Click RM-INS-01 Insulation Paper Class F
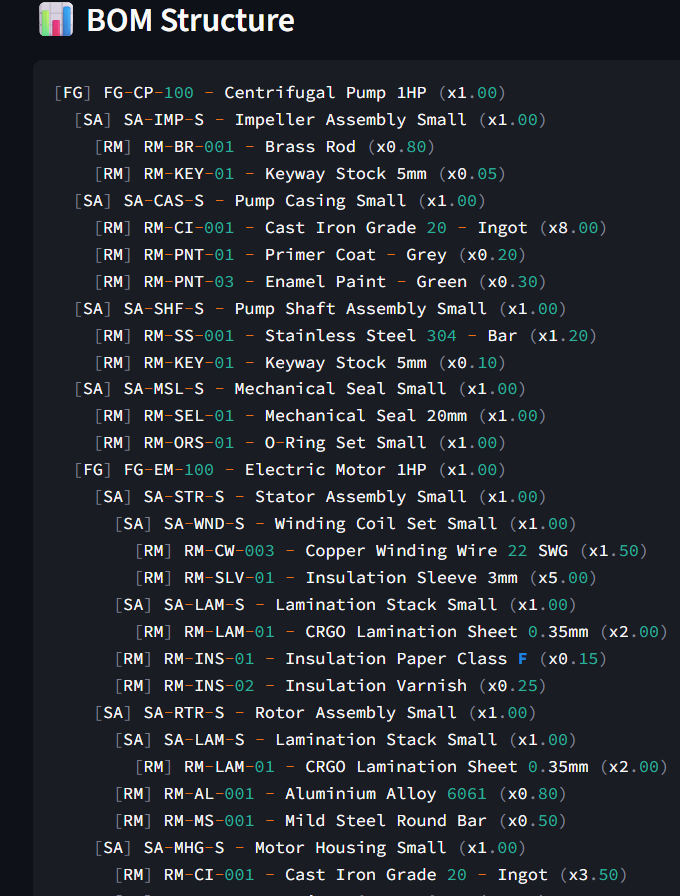680x896 pixels. click(x=360, y=659)
